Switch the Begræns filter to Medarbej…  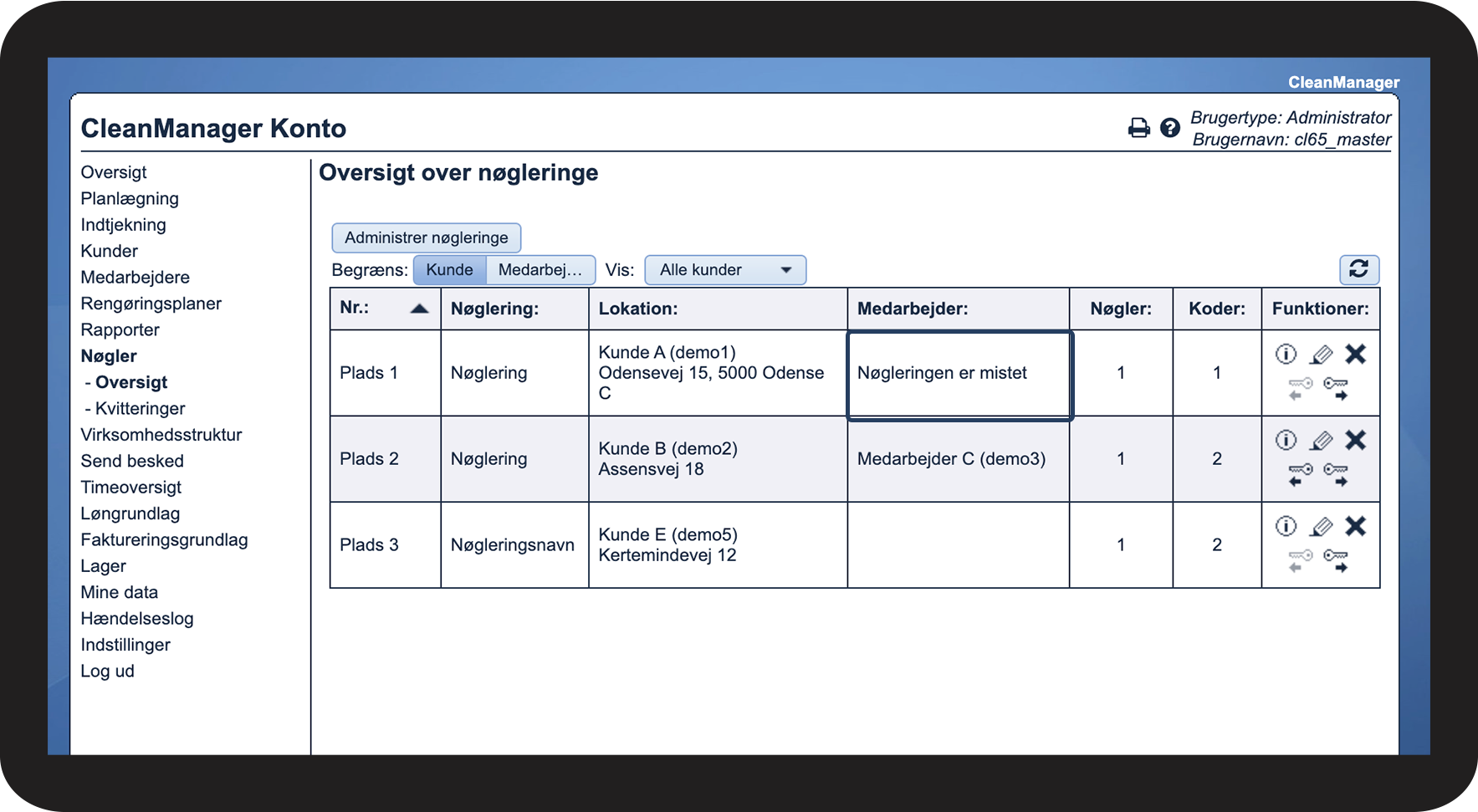click(x=540, y=270)
